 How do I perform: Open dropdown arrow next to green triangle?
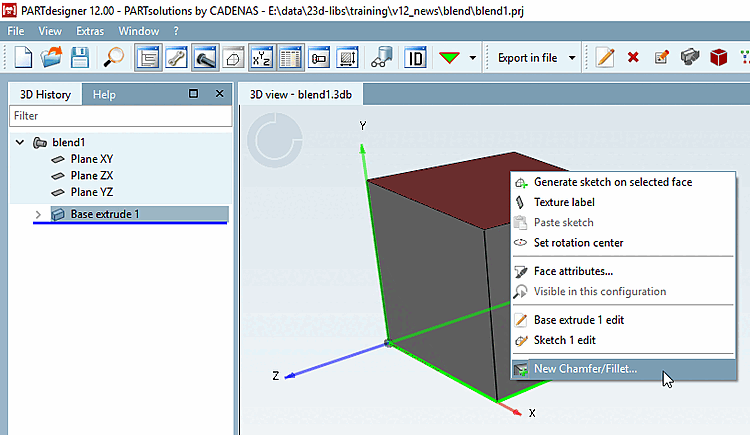(473, 58)
